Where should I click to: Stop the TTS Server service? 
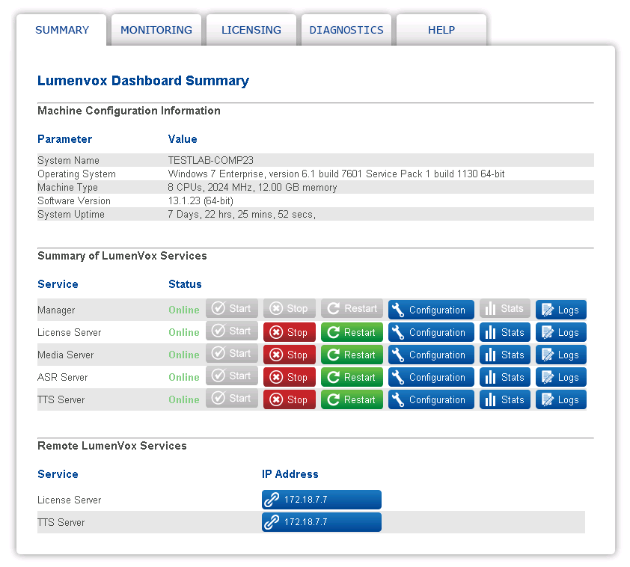click(x=289, y=400)
